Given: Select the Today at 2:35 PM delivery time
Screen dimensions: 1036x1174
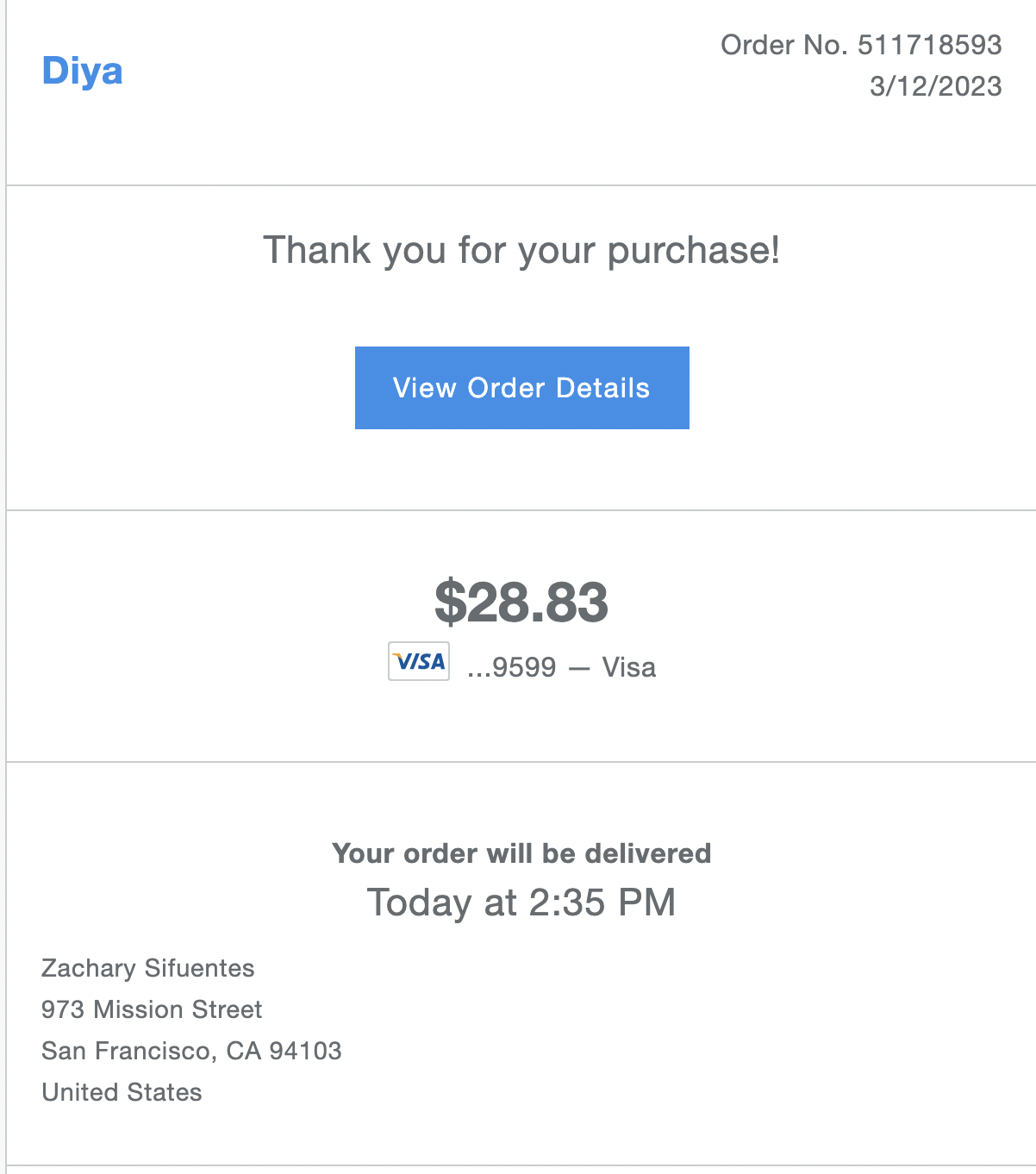Looking at the screenshot, I should click(521, 902).
